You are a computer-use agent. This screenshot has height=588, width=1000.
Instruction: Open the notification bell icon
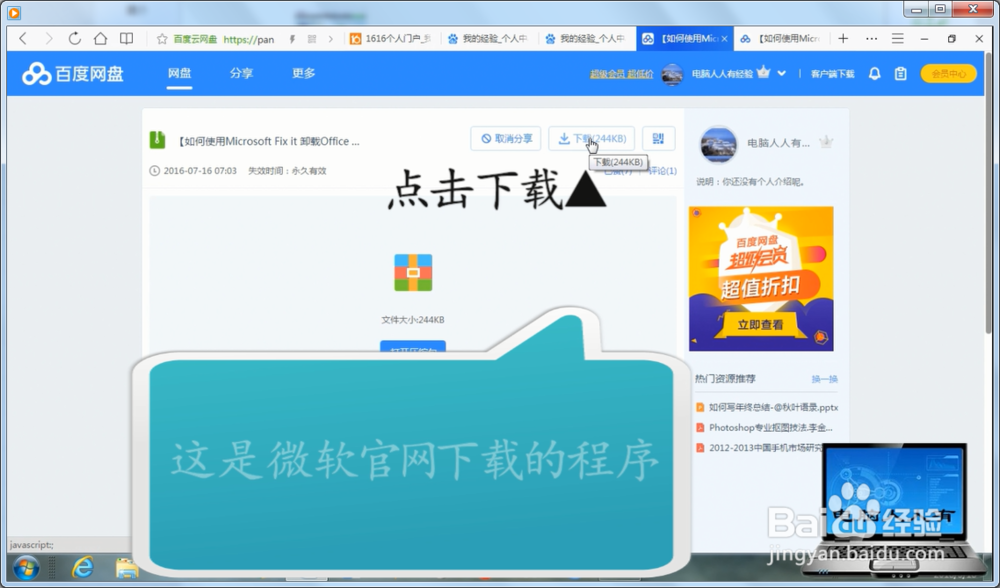click(874, 74)
